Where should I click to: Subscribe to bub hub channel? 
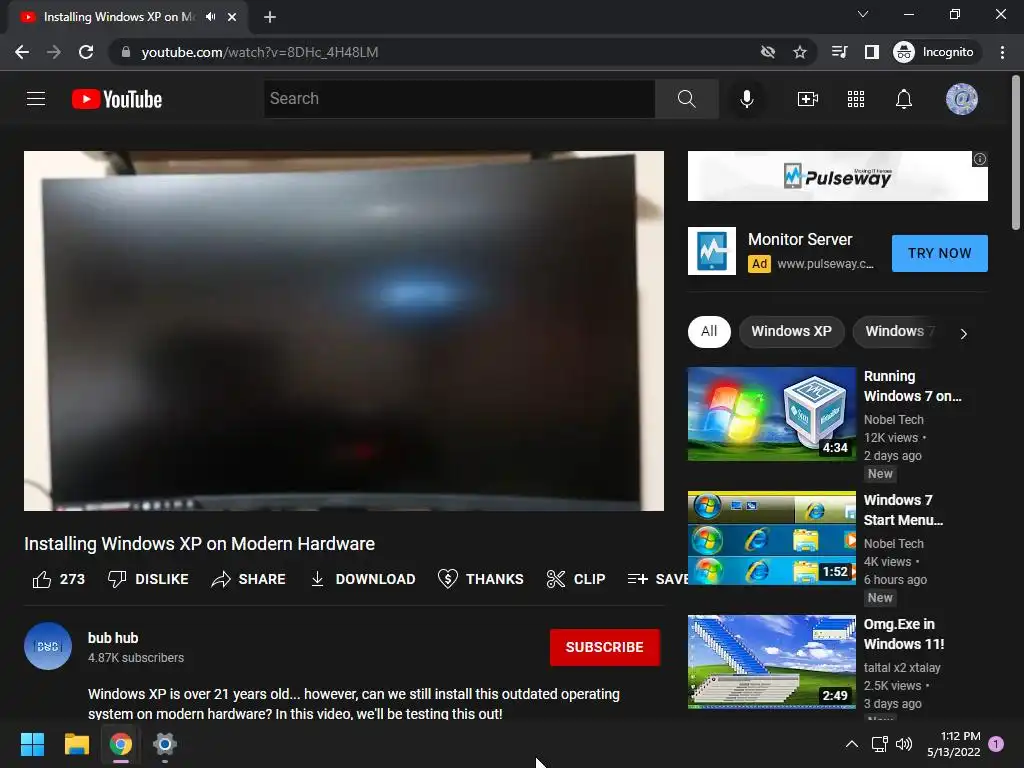tap(605, 647)
